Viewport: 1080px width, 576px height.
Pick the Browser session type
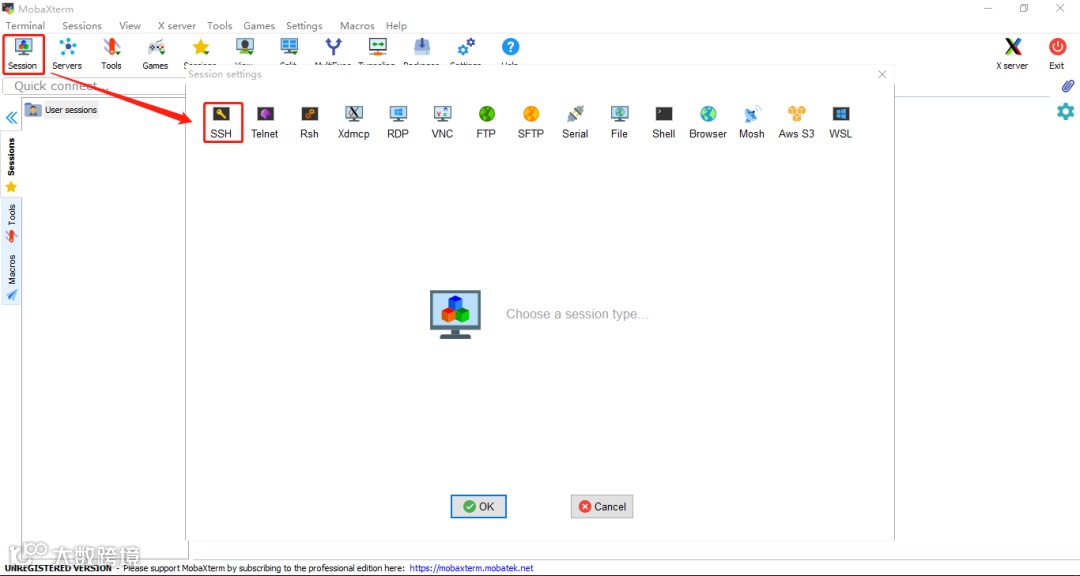click(x=707, y=122)
